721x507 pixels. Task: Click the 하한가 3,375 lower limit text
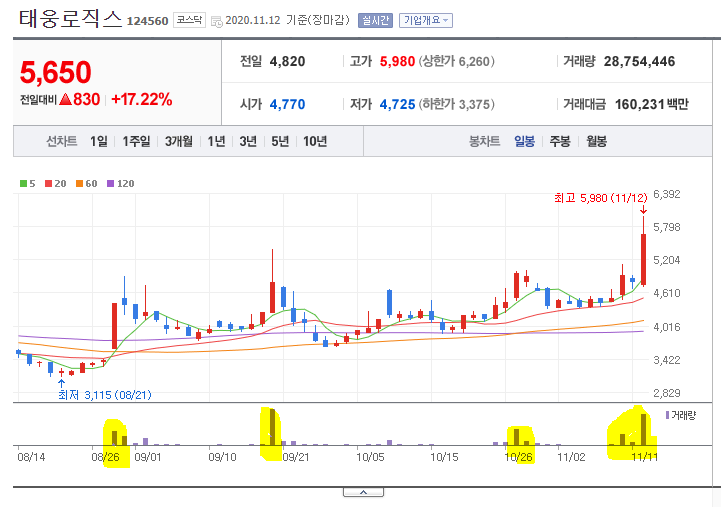(457, 104)
